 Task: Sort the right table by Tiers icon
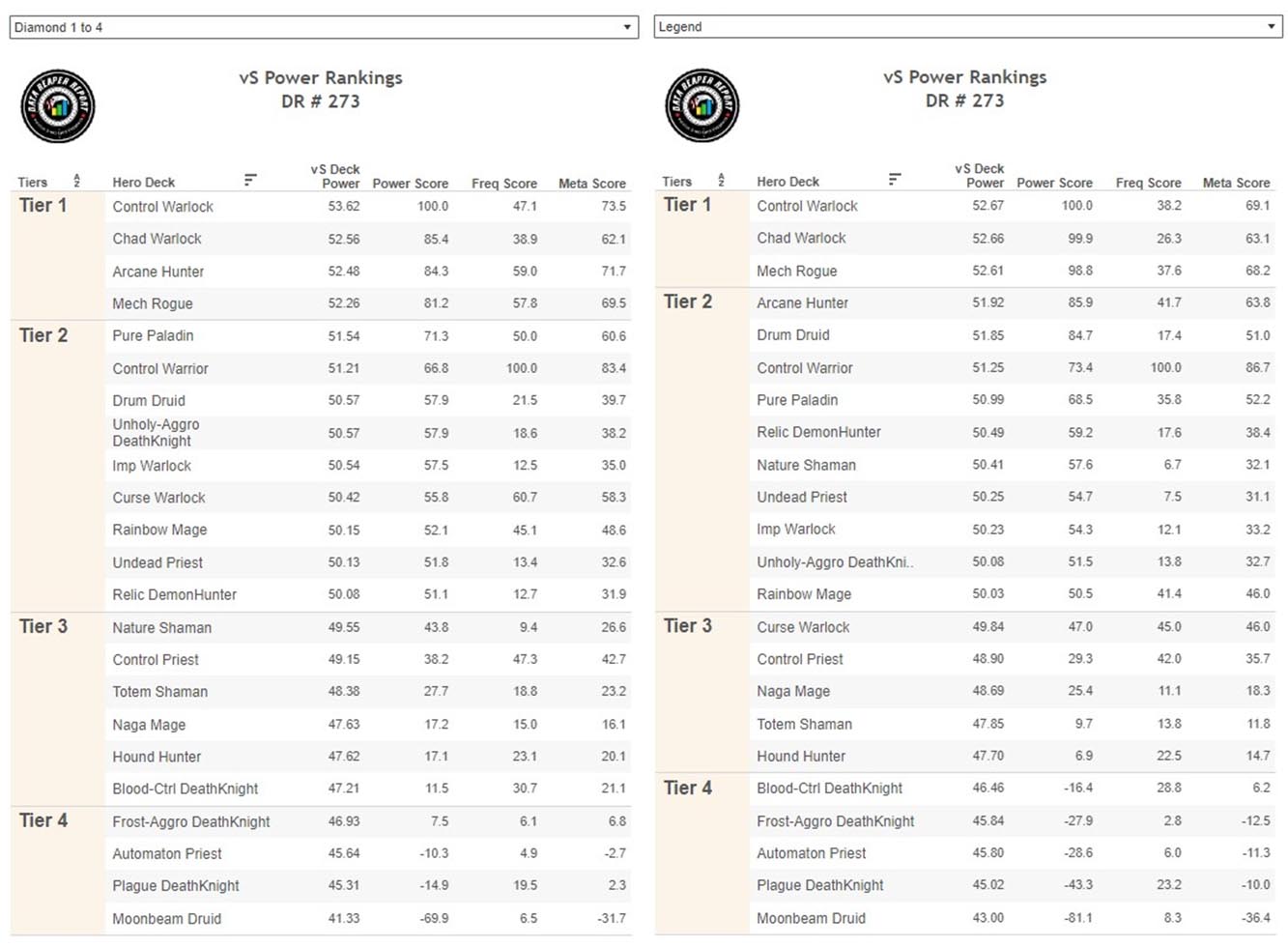click(x=721, y=180)
